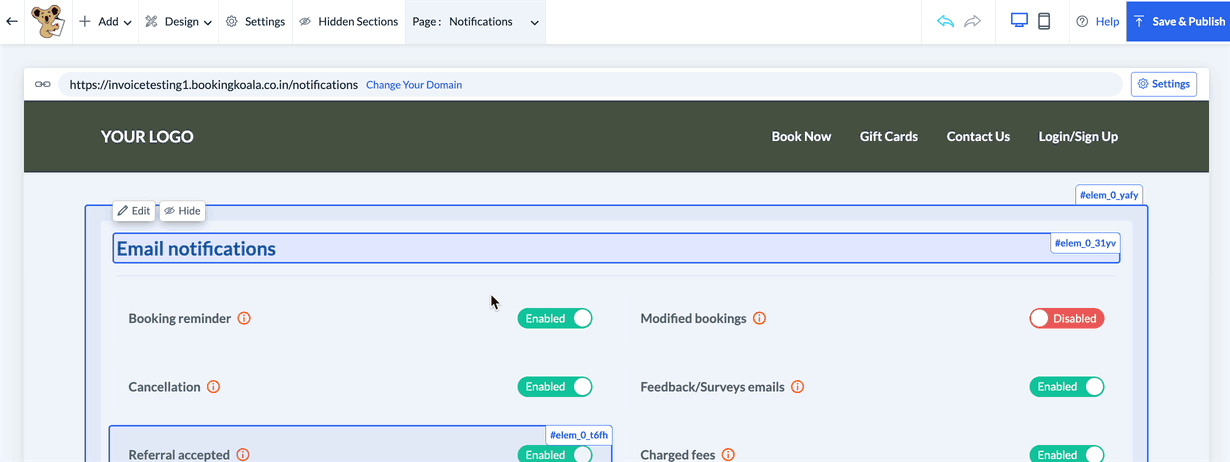Click the Change Your Domain link
Image resolution: width=1230 pixels, height=462 pixels.
coord(414,85)
